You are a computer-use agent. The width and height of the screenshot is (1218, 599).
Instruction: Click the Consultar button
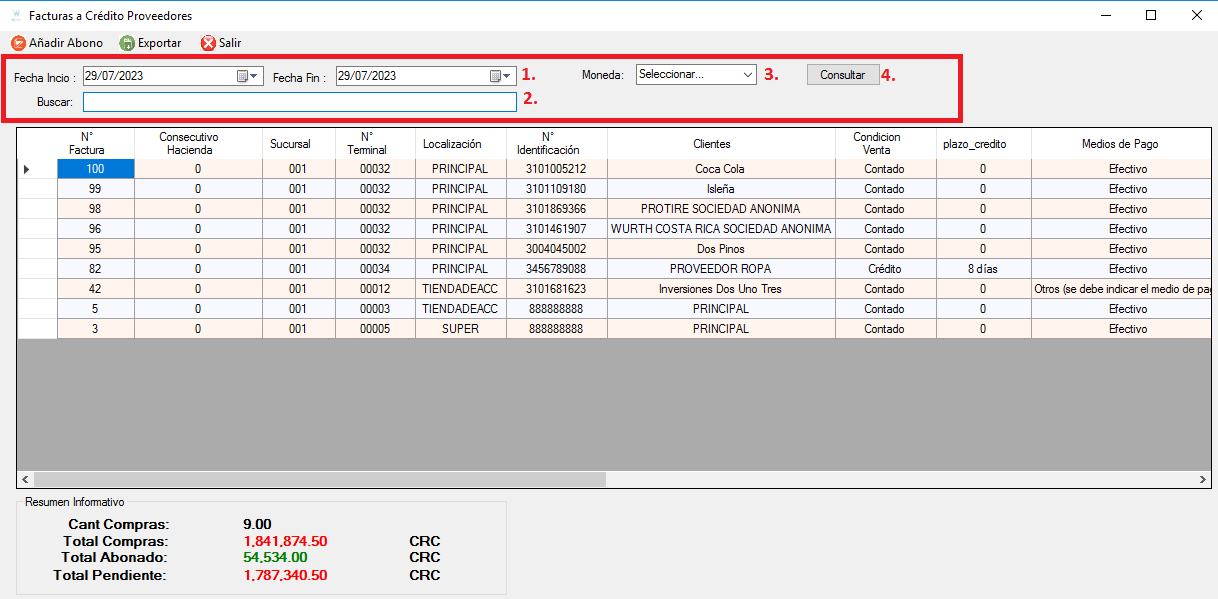coord(843,75)
